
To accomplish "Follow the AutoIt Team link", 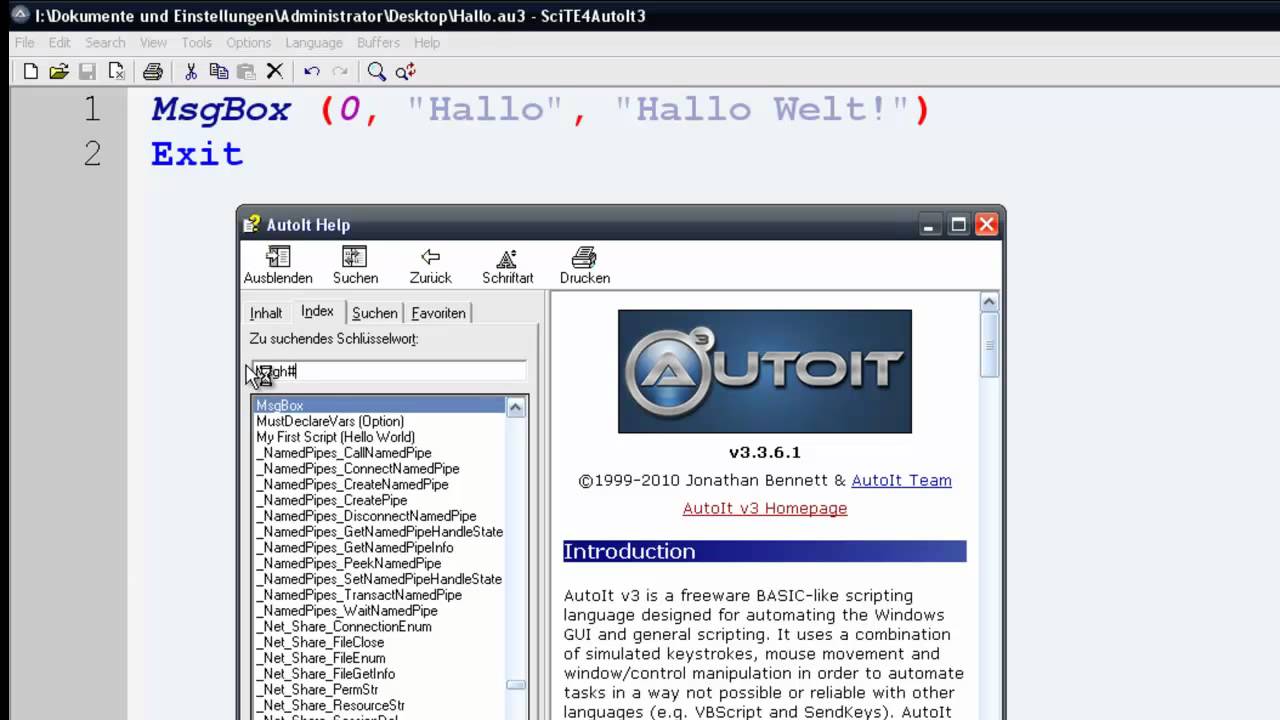I will tap(901, 480).
